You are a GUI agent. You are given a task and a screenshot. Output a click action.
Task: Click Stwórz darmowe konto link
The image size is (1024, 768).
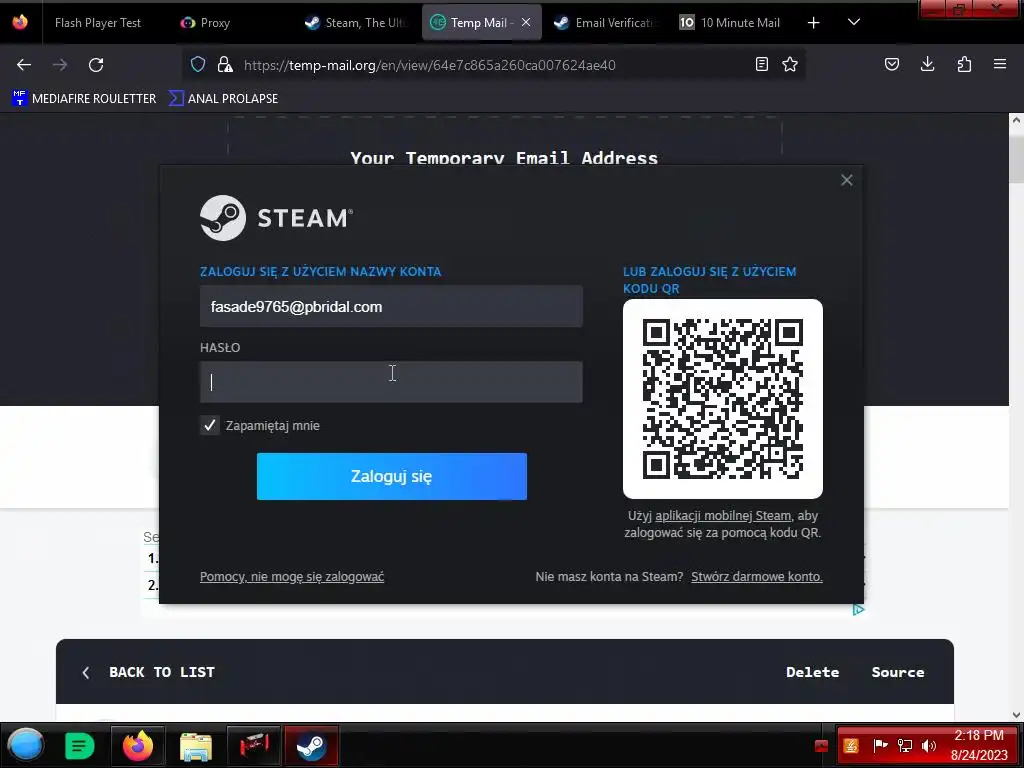point(757,577)
